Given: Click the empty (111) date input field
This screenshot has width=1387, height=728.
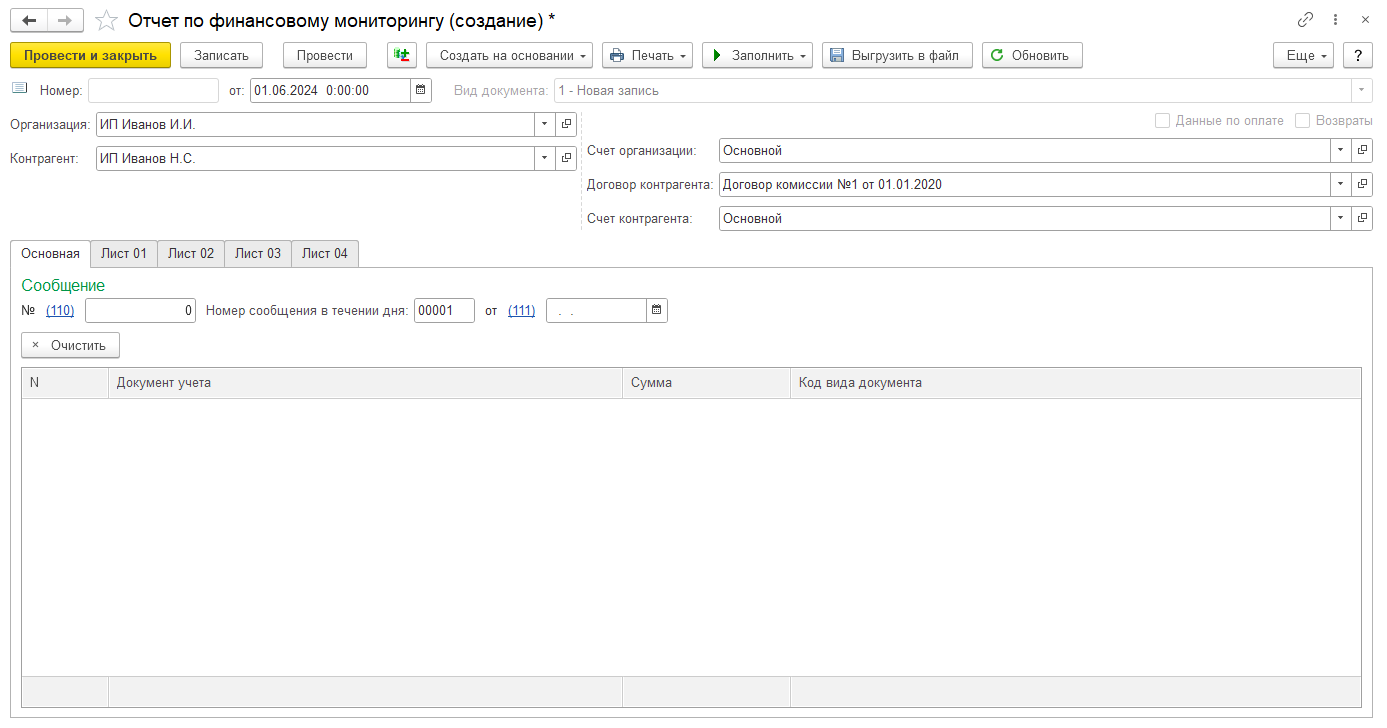Looking at the screenshot, I should pyautogui.click(x=596, y=311).
